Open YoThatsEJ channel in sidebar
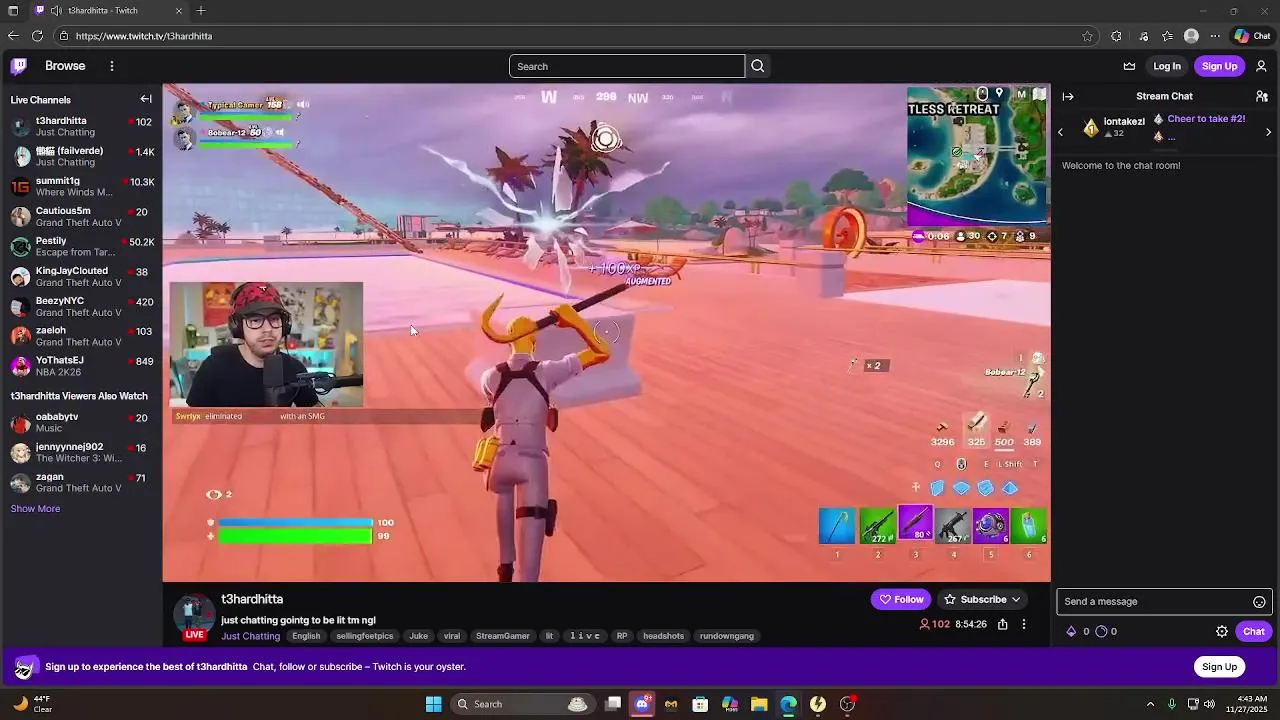Screen dimensions: 1280x720 (81, 365)
